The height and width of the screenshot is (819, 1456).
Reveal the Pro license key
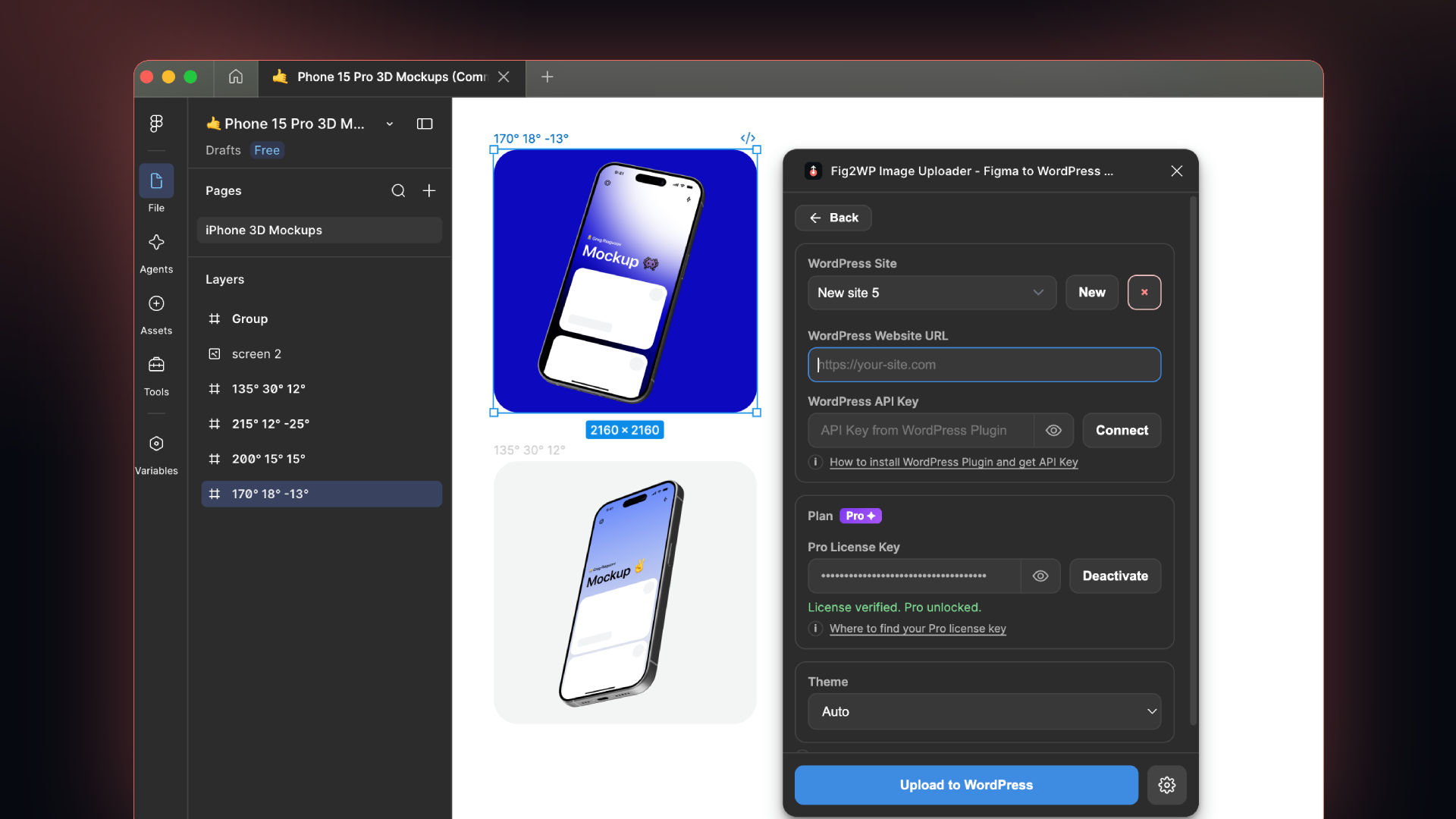pyautogui.click(x=1040, y=576)
